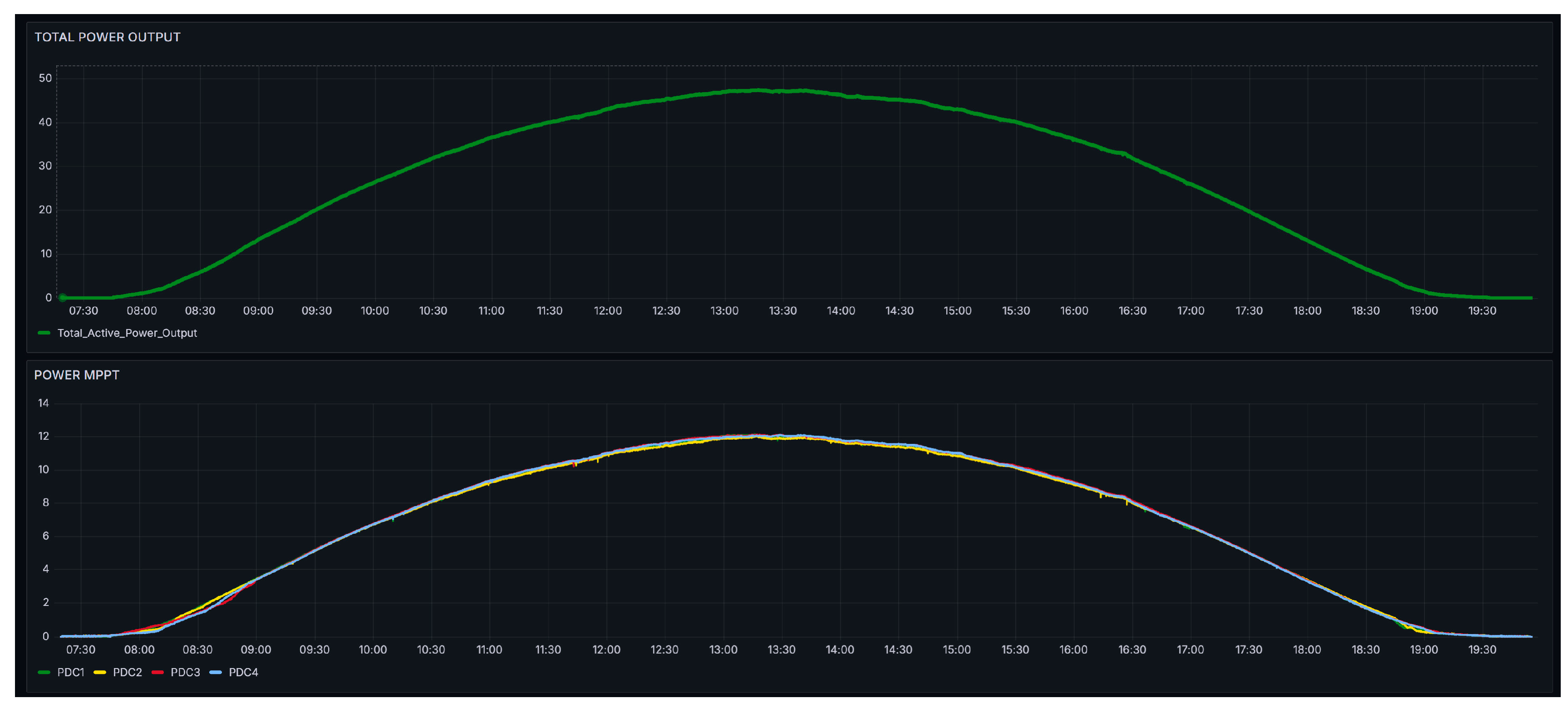Click the 40 value on Total Power y-axis
The width and height of the screenshot is (1568, 713).
45,122
